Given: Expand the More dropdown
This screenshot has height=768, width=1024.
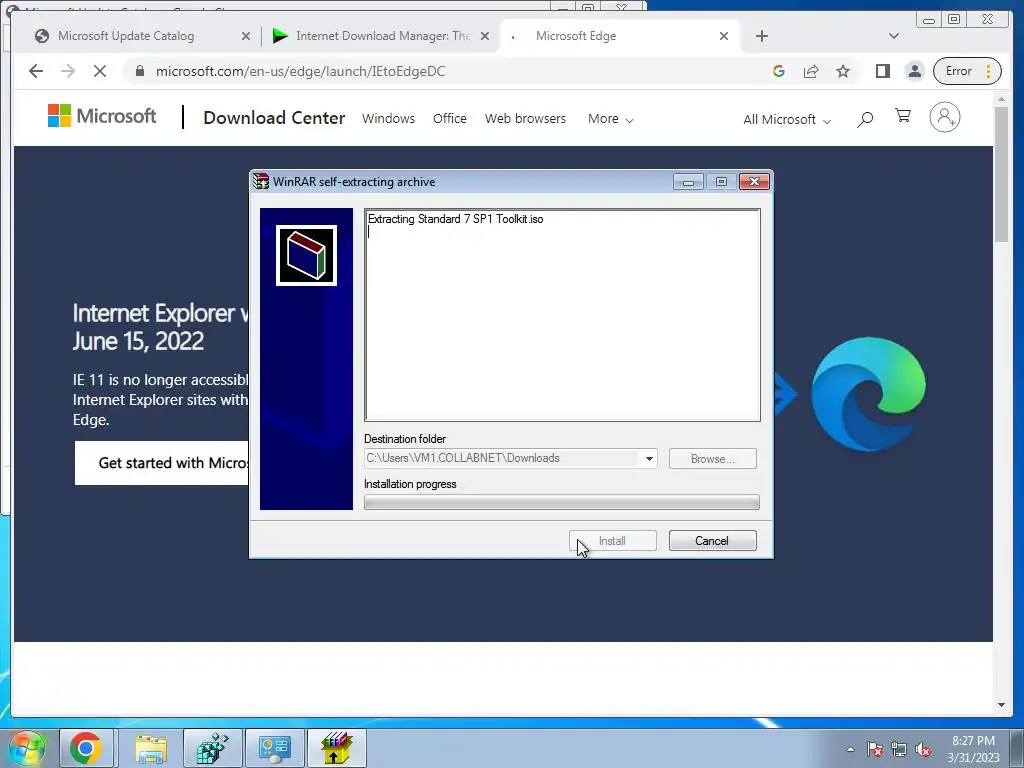Looking at the screenshot, I should tap(611, 119).
